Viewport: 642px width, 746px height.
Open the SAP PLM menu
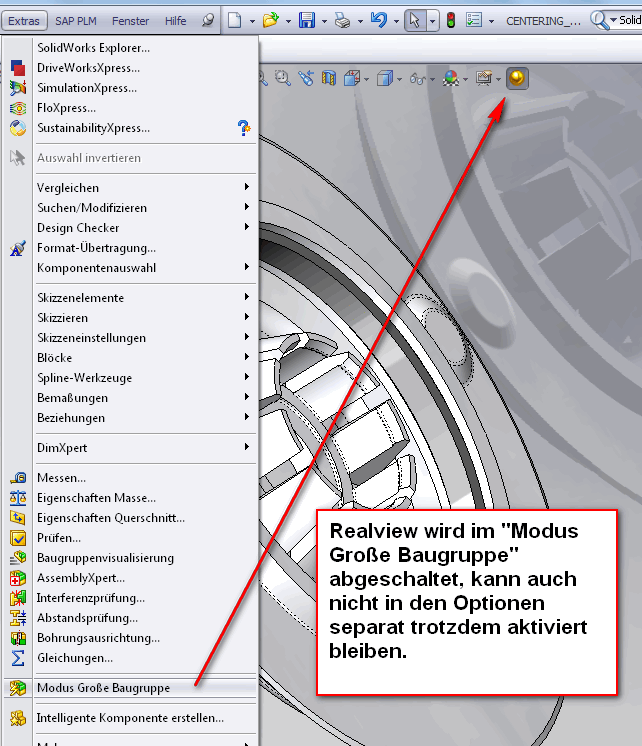[x=76, y=21]
